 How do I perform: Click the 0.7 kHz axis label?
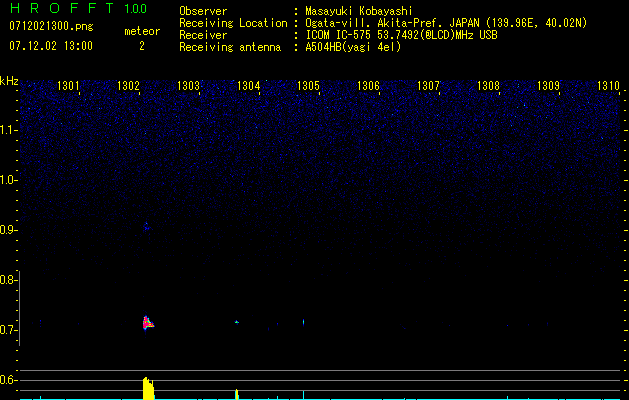click(x=8, y=330)
